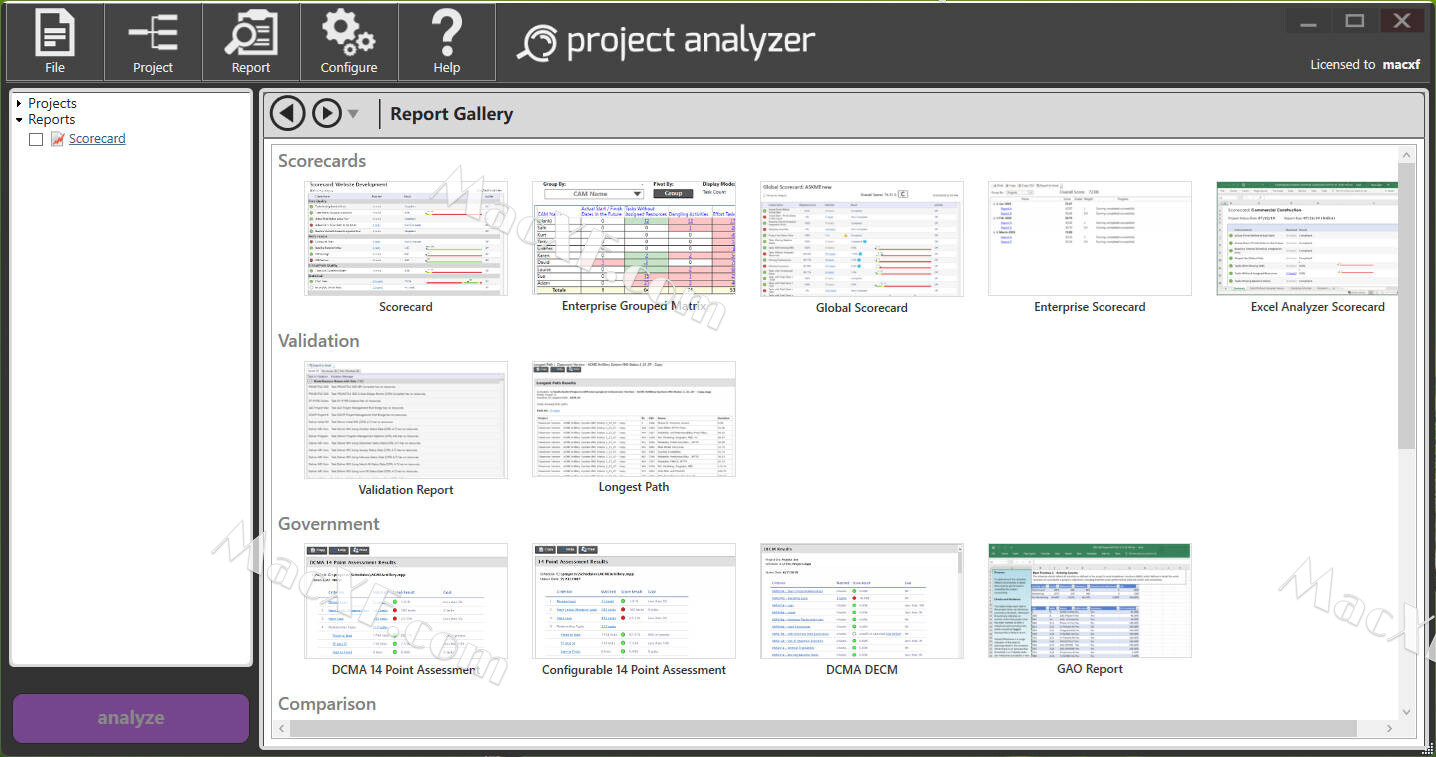Open the GAO Report thumbnail

click(1089, 600)
